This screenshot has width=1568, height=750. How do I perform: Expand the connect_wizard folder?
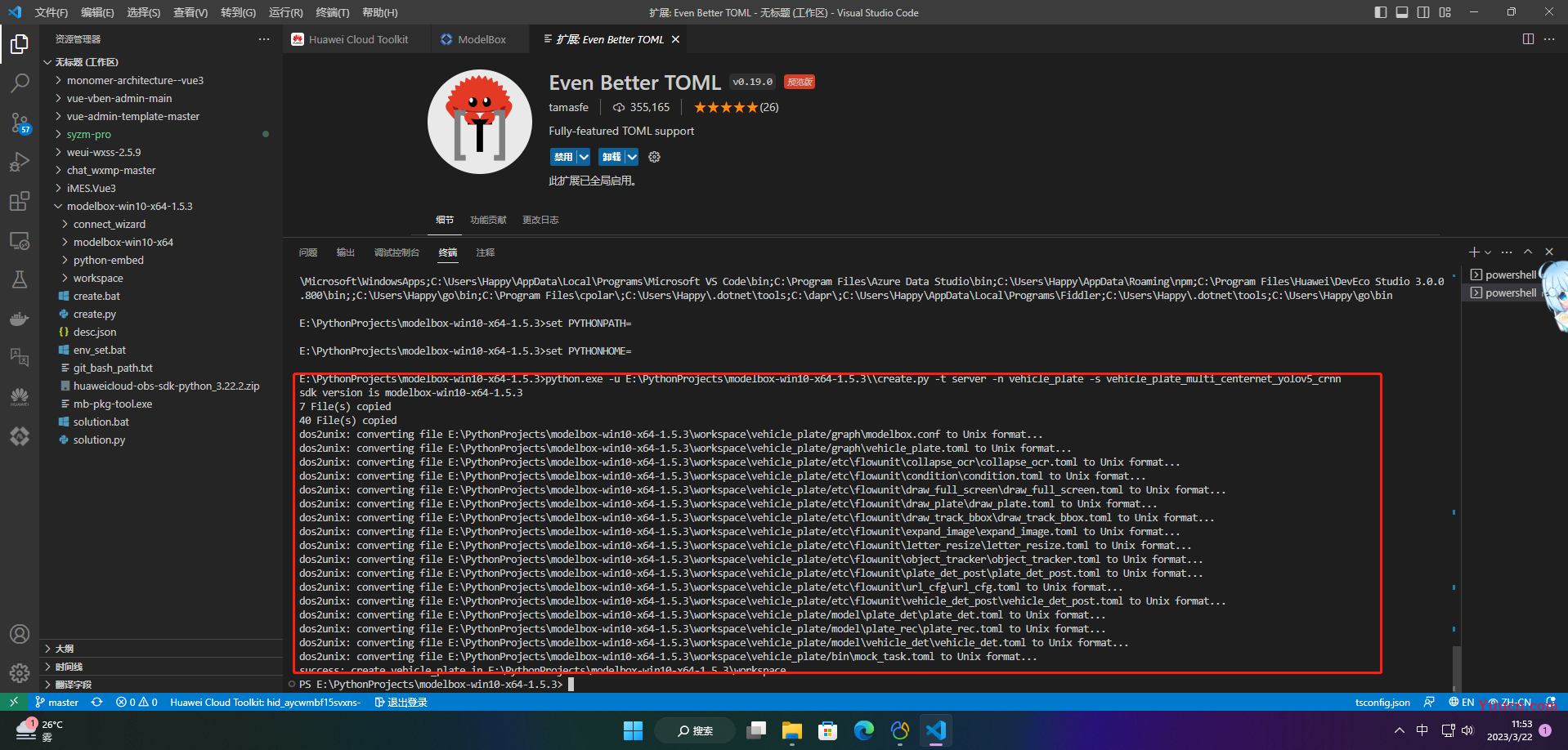(x=110, y=224)
